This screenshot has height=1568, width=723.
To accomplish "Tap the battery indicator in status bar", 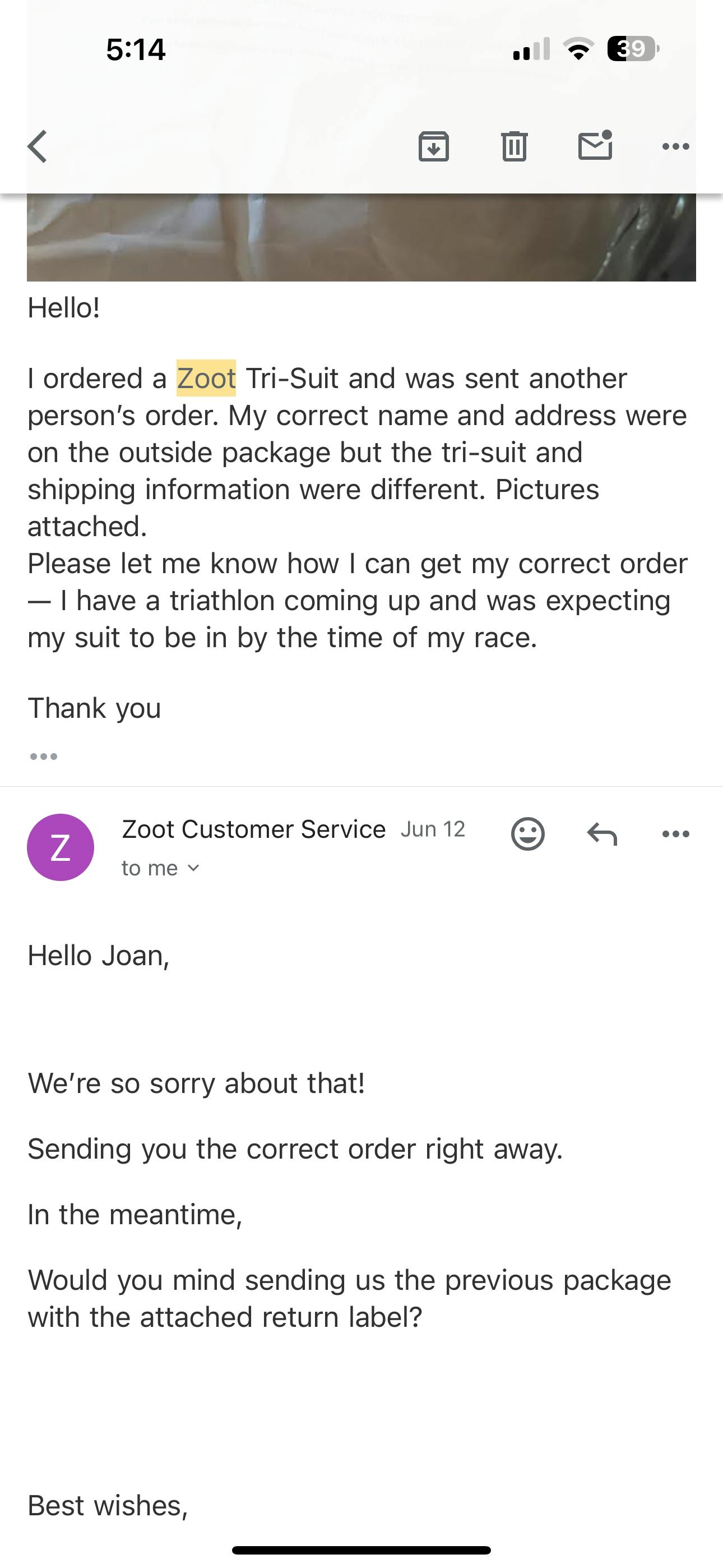I will [632, 49].
